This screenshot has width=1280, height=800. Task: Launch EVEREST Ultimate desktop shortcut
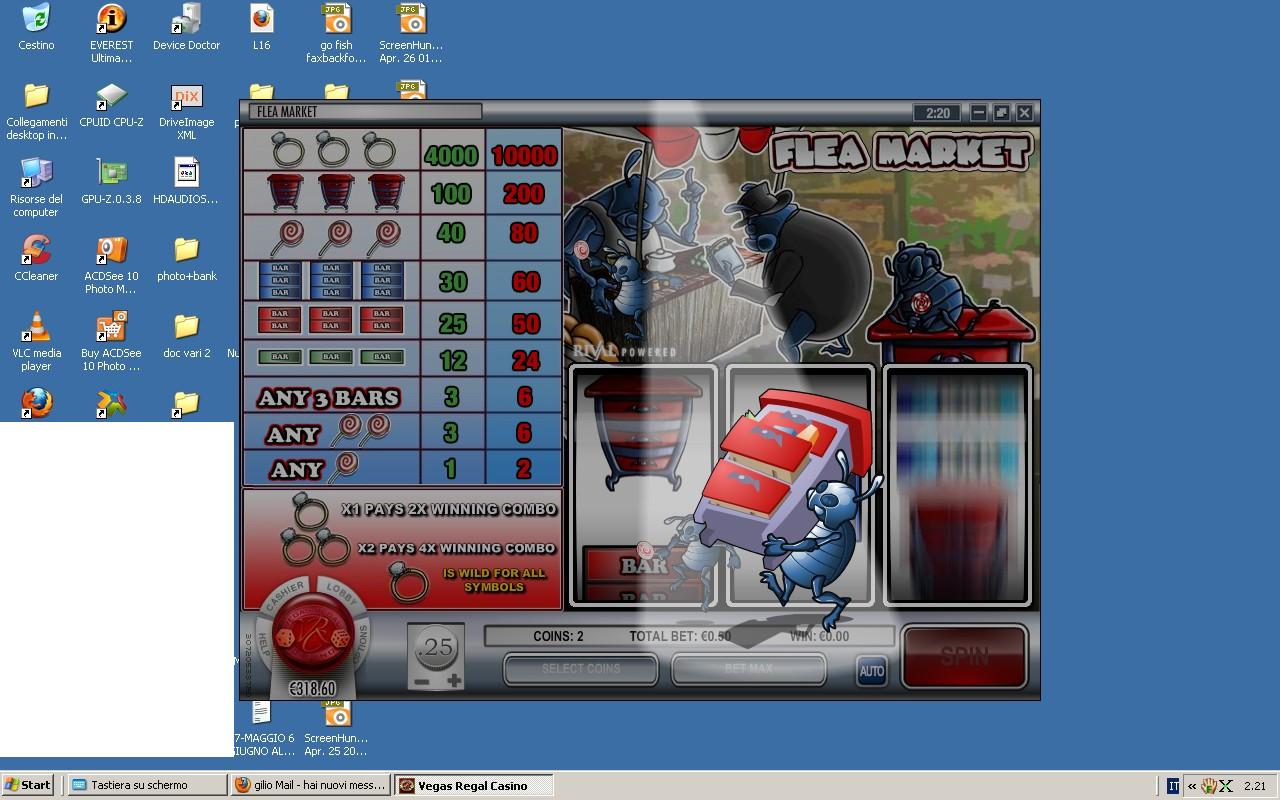pyautogui.click(x=111, y=33)
